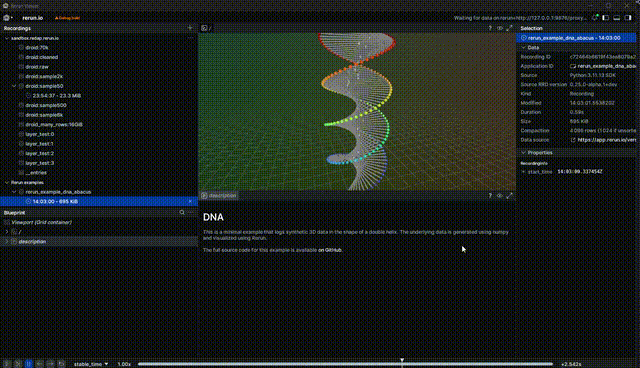The height and width of the screenshot is (368, 640).
Task: Open the notifications bell icon
Action: point(595,18)
